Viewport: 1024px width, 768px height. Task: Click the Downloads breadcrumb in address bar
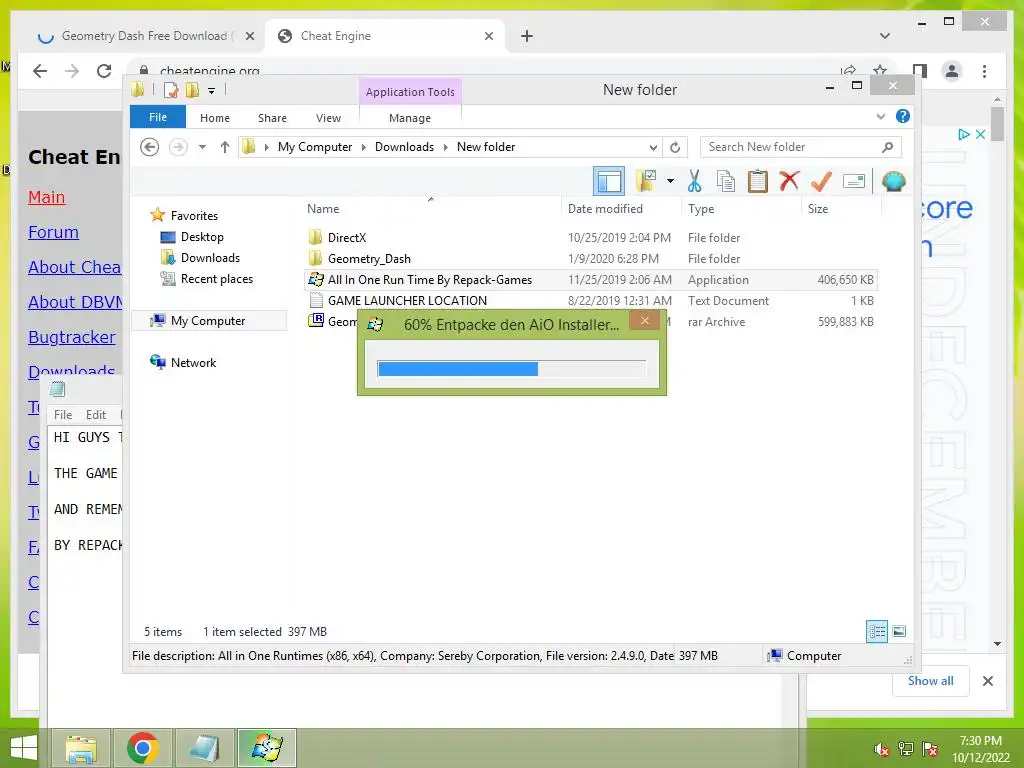tap(404, 147)
